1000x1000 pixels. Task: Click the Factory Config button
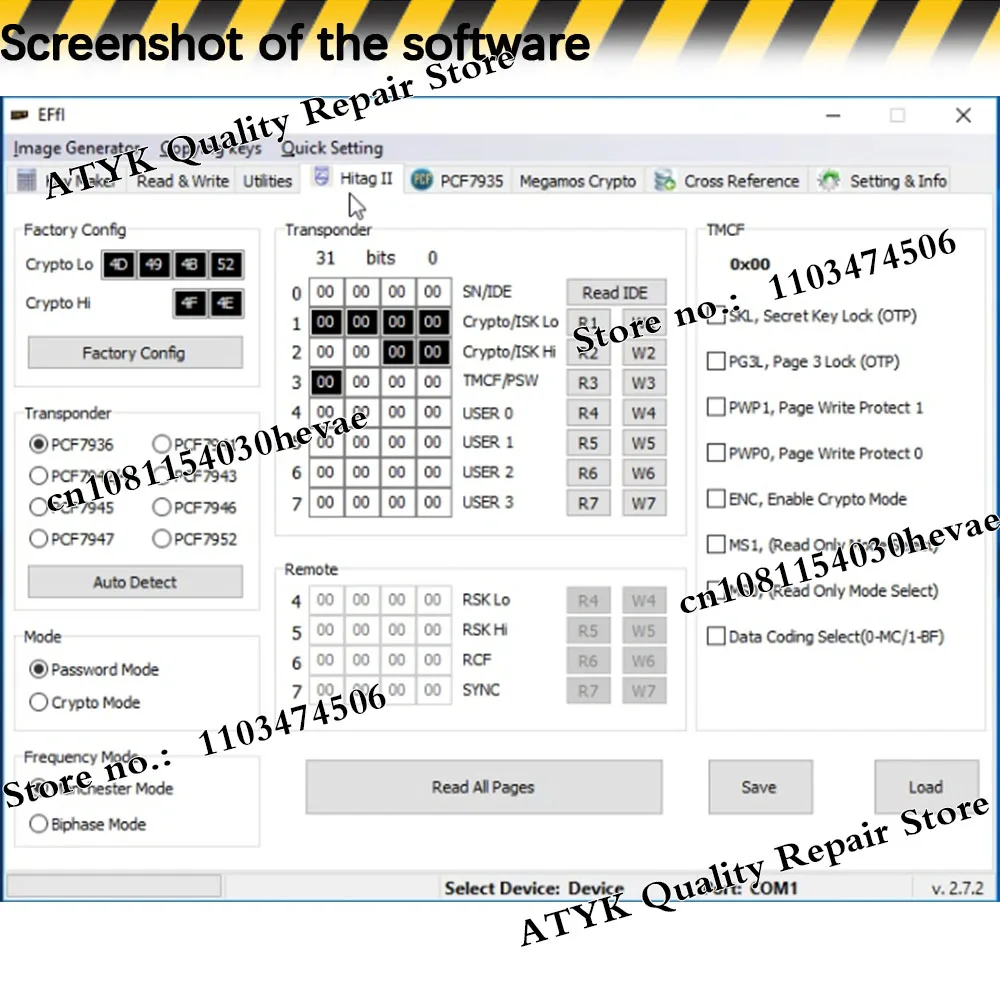pyautogui.click(x=135, y=353)
